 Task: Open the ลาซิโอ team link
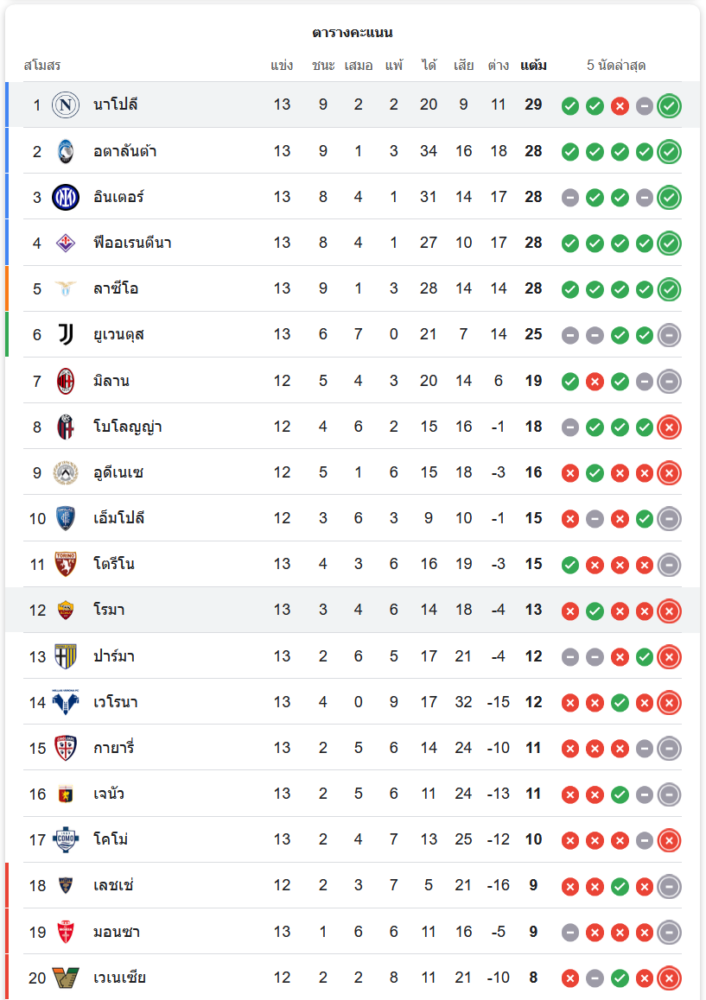tap(115, 289)
